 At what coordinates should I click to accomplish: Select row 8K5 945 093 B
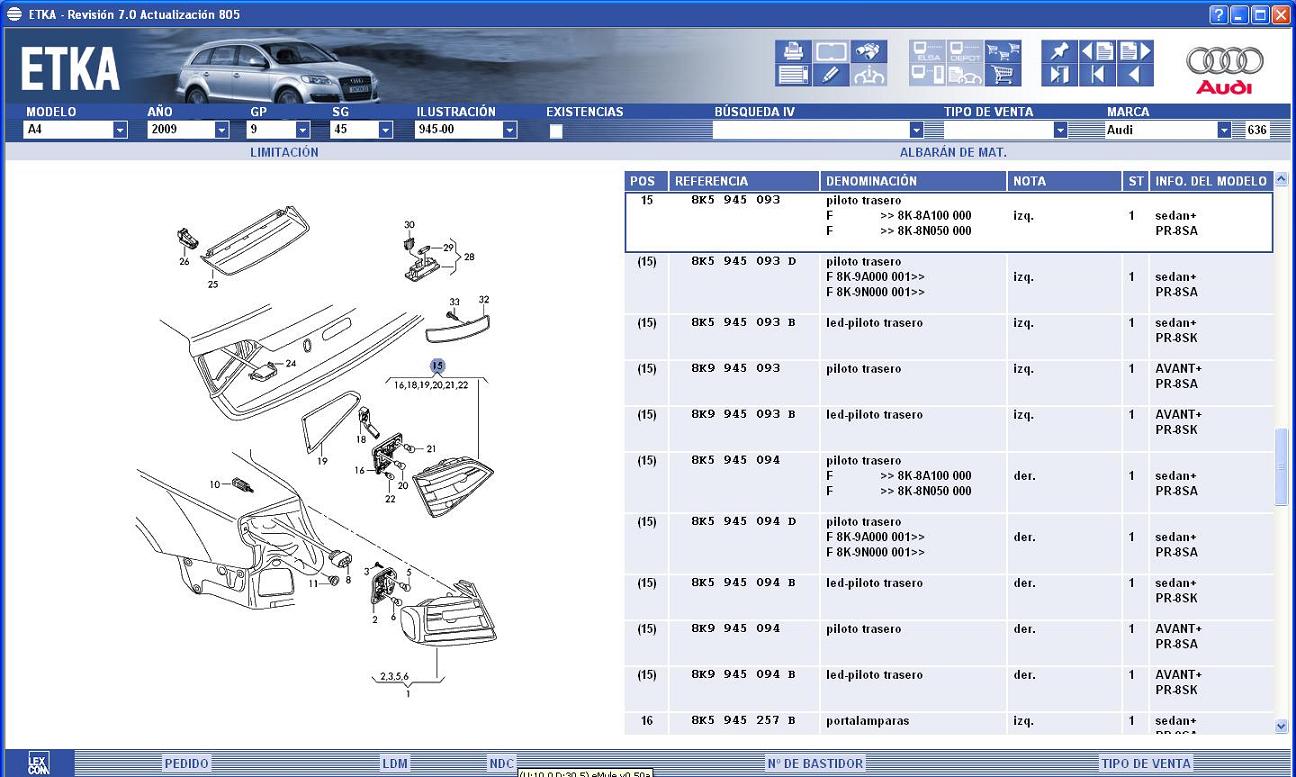tap(949, 337)
